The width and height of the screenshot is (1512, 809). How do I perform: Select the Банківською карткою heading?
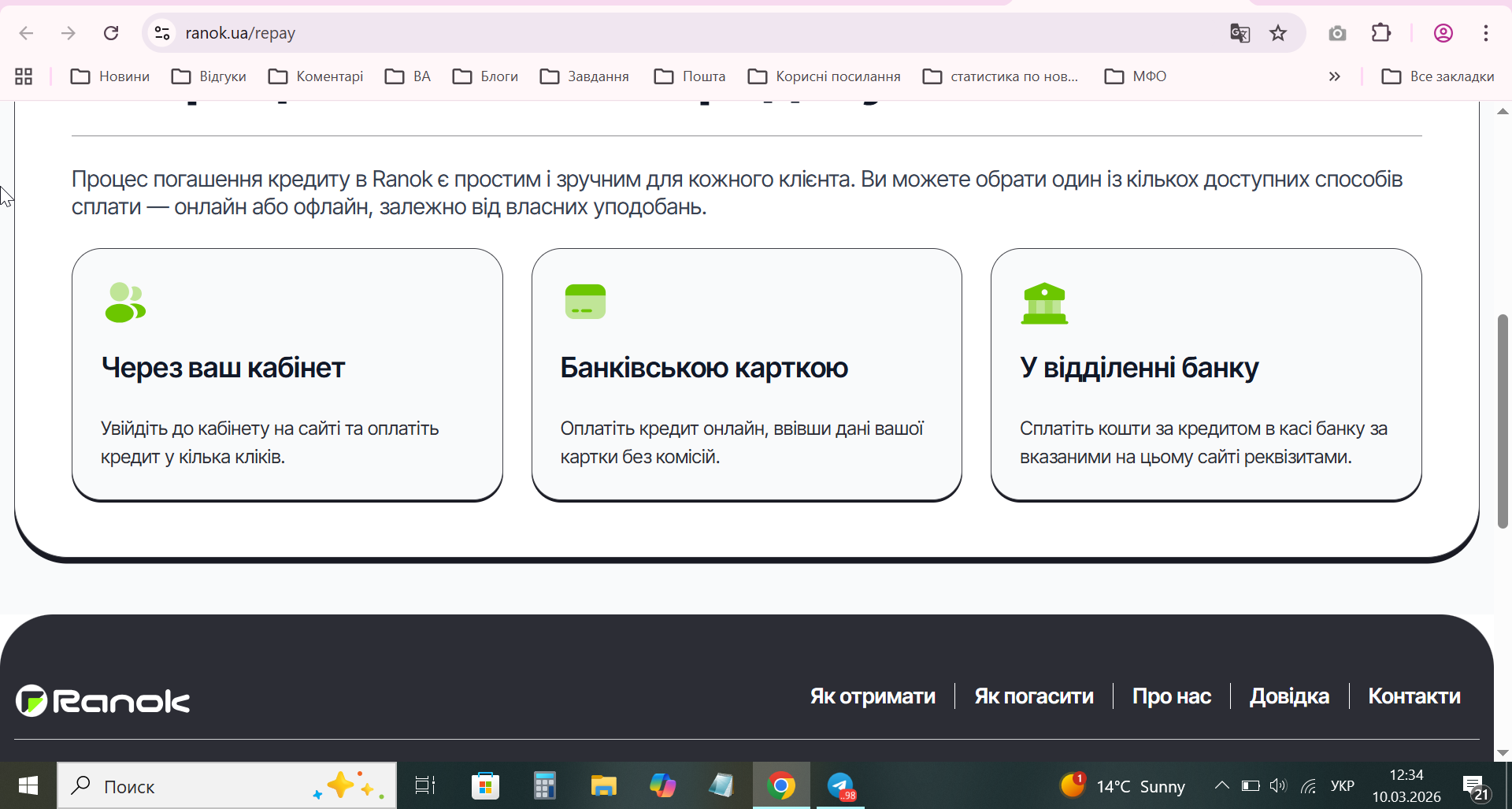point(704,368)
